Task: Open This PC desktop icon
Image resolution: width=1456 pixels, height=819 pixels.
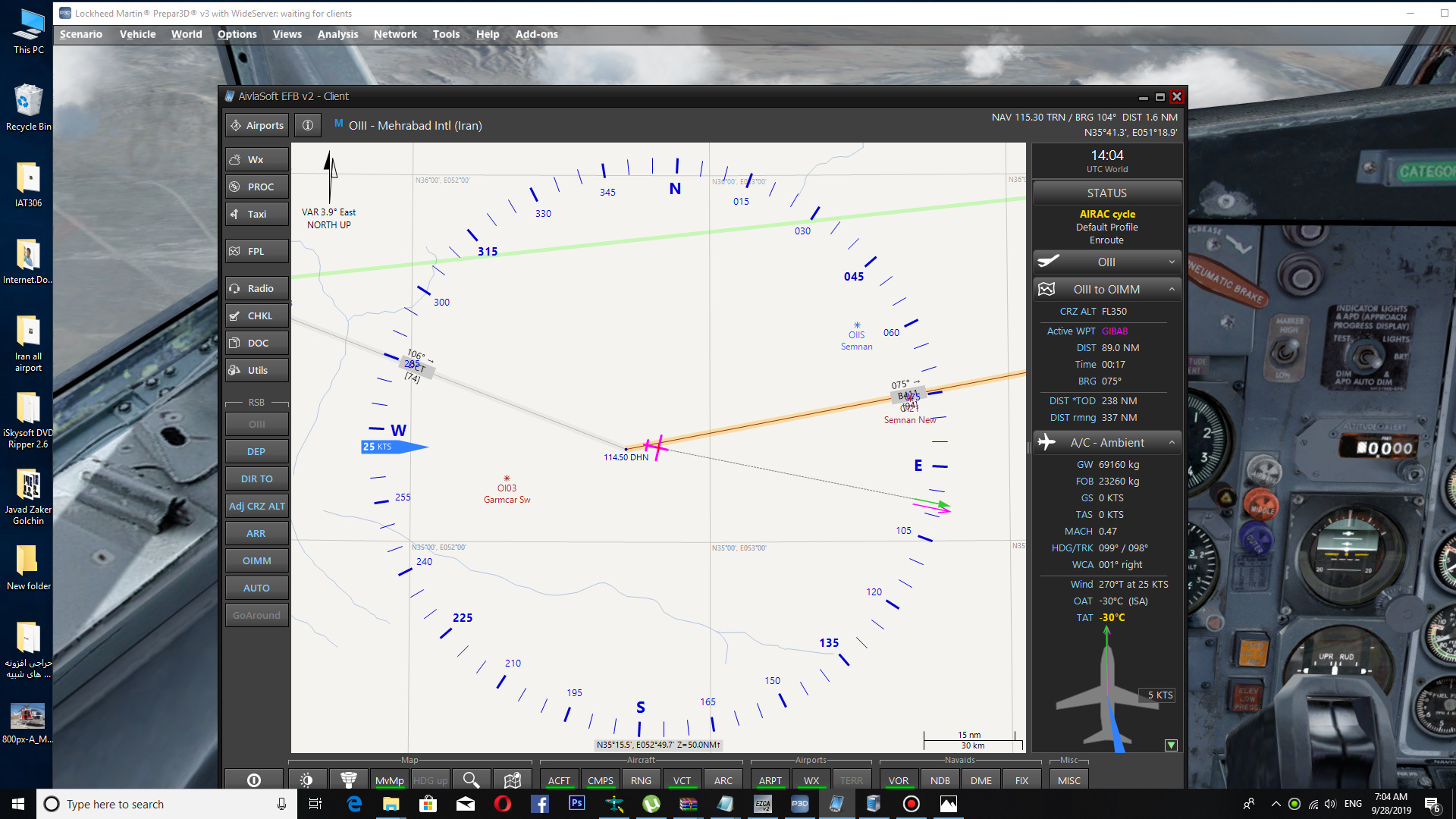Action: [28, 31]
